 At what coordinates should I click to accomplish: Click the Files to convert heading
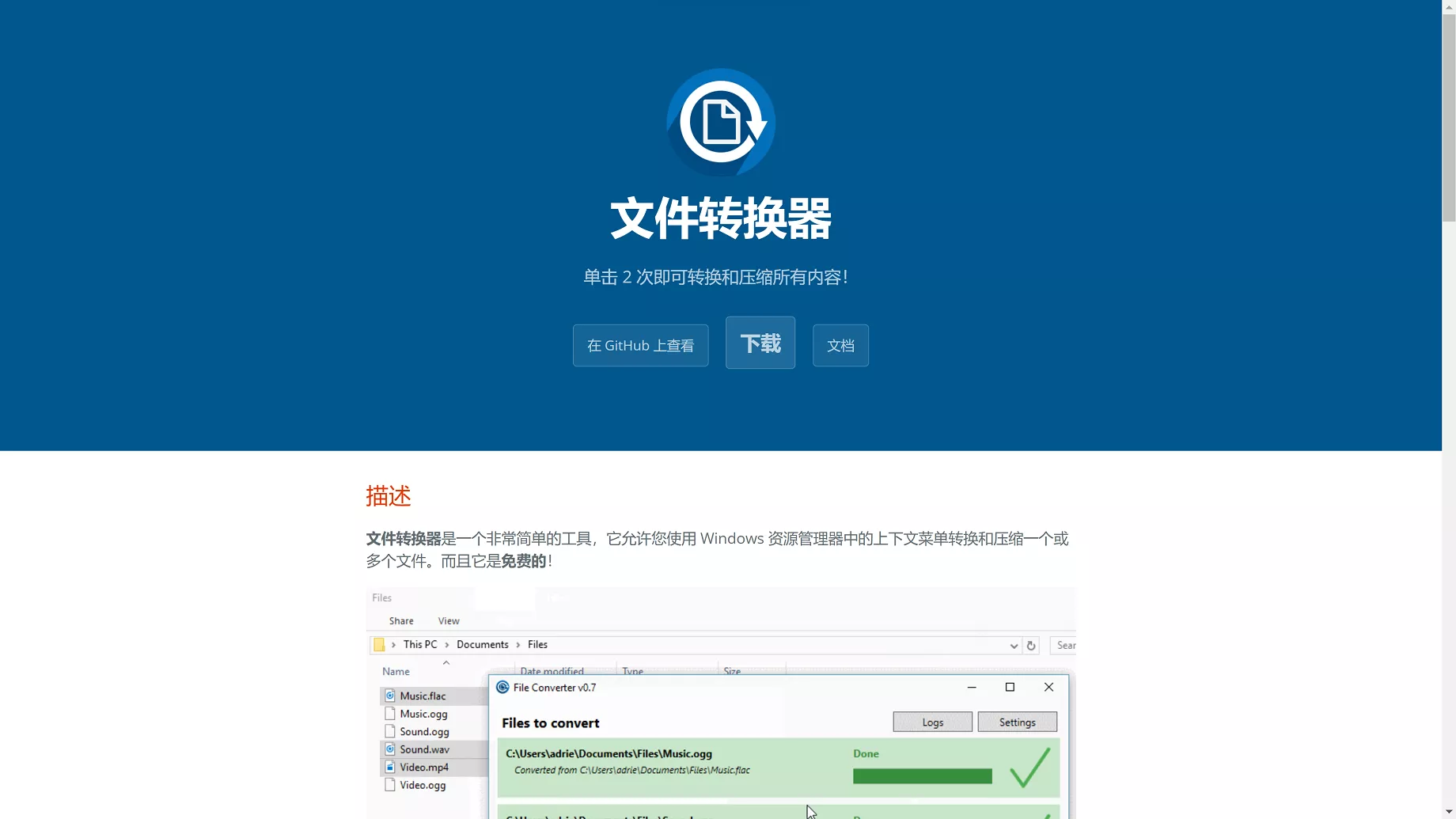click(x=550, y=723)
